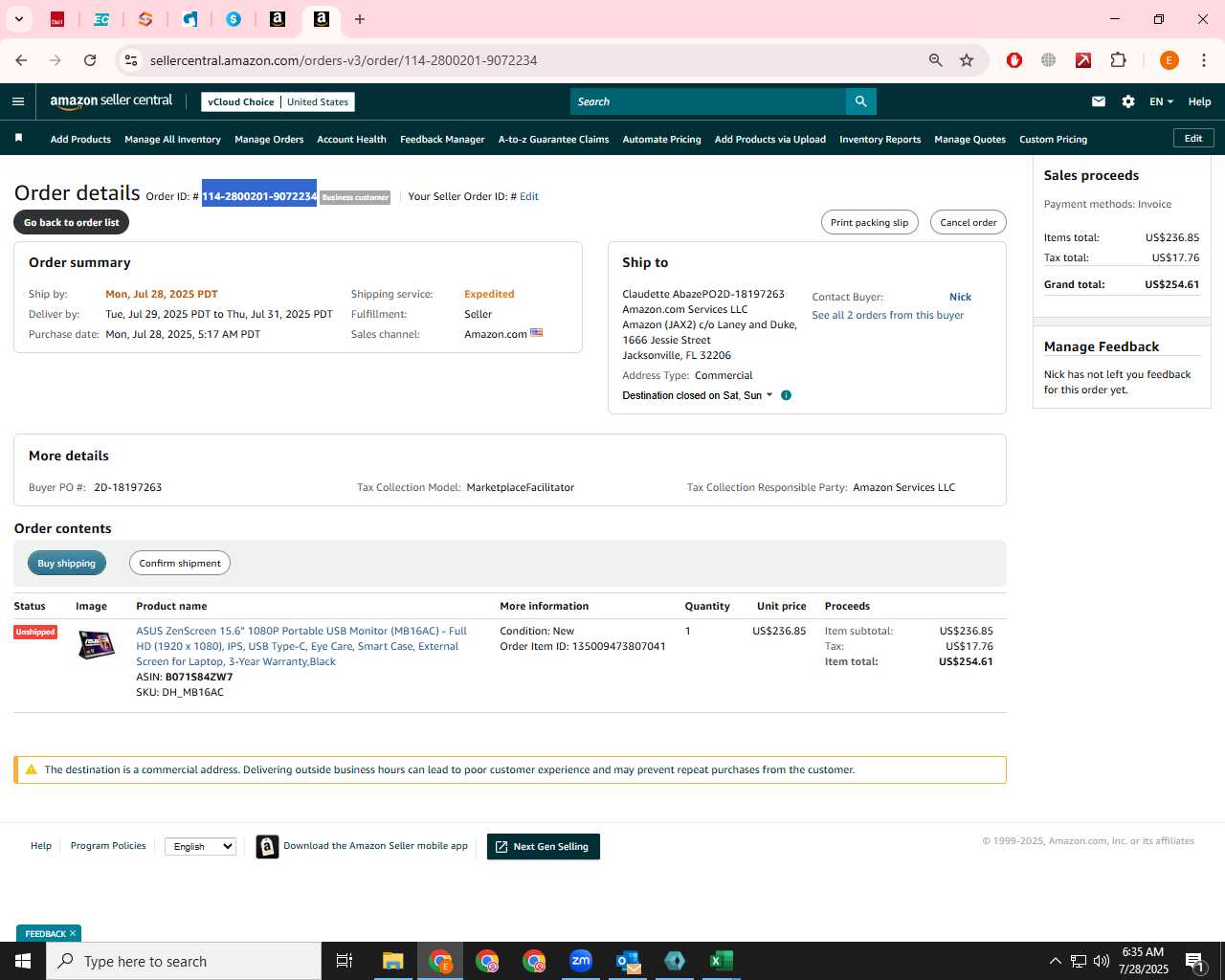Open Chrome three-dot menu
1225x980 pixels.
point(1204,60)
